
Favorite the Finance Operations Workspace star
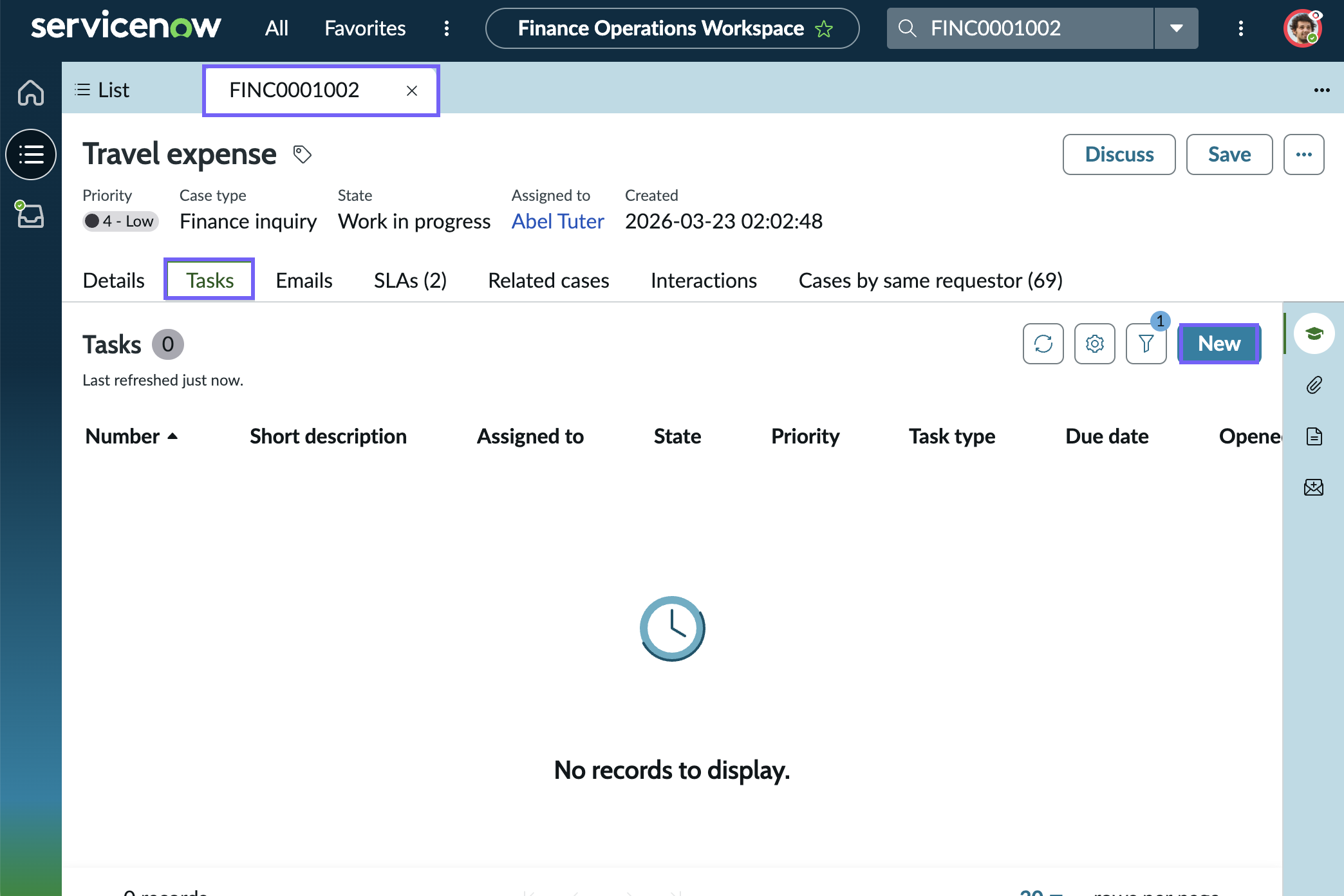coord(824,29)
